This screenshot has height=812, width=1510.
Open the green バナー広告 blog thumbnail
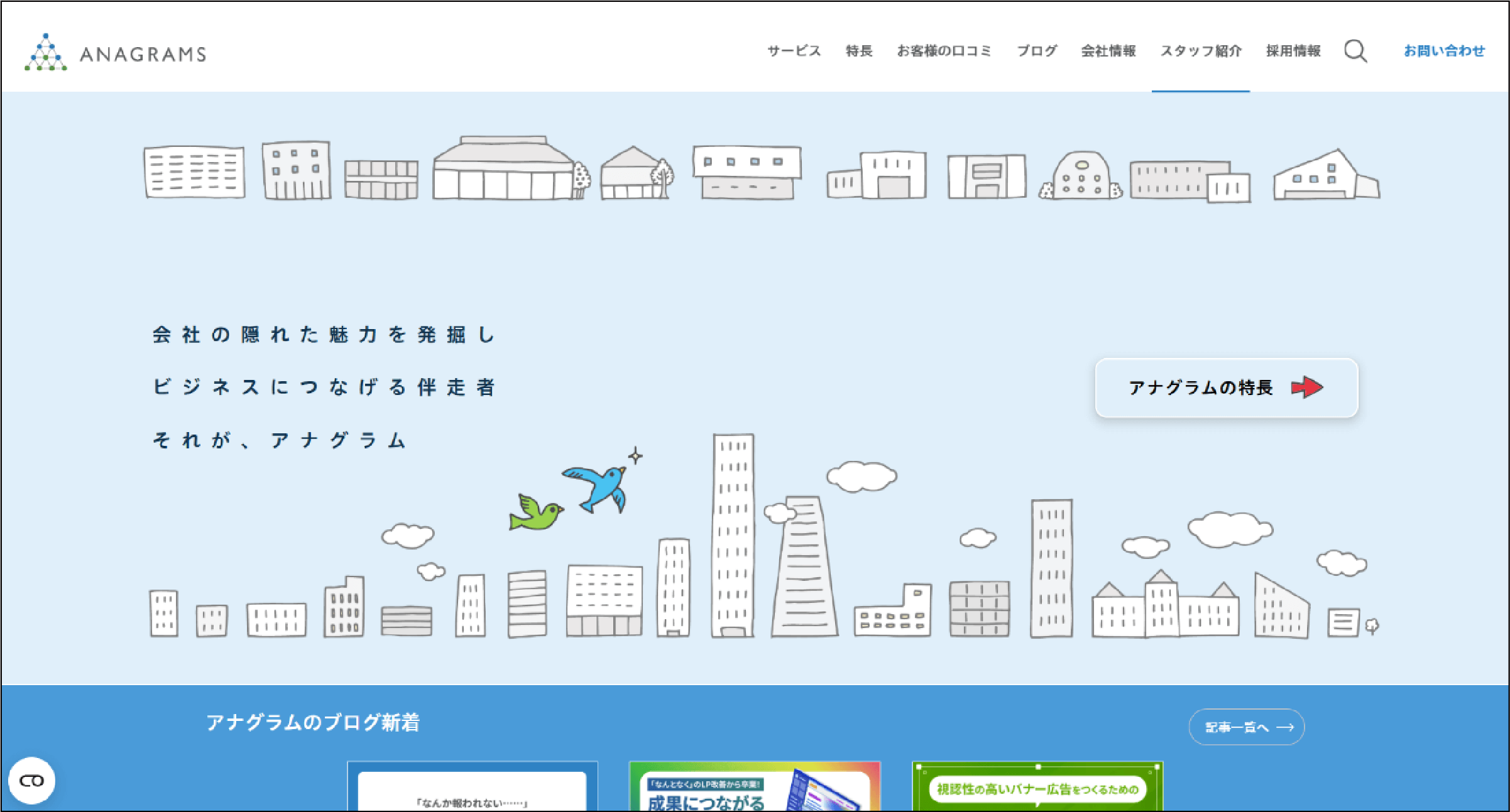coord(1037,787)
